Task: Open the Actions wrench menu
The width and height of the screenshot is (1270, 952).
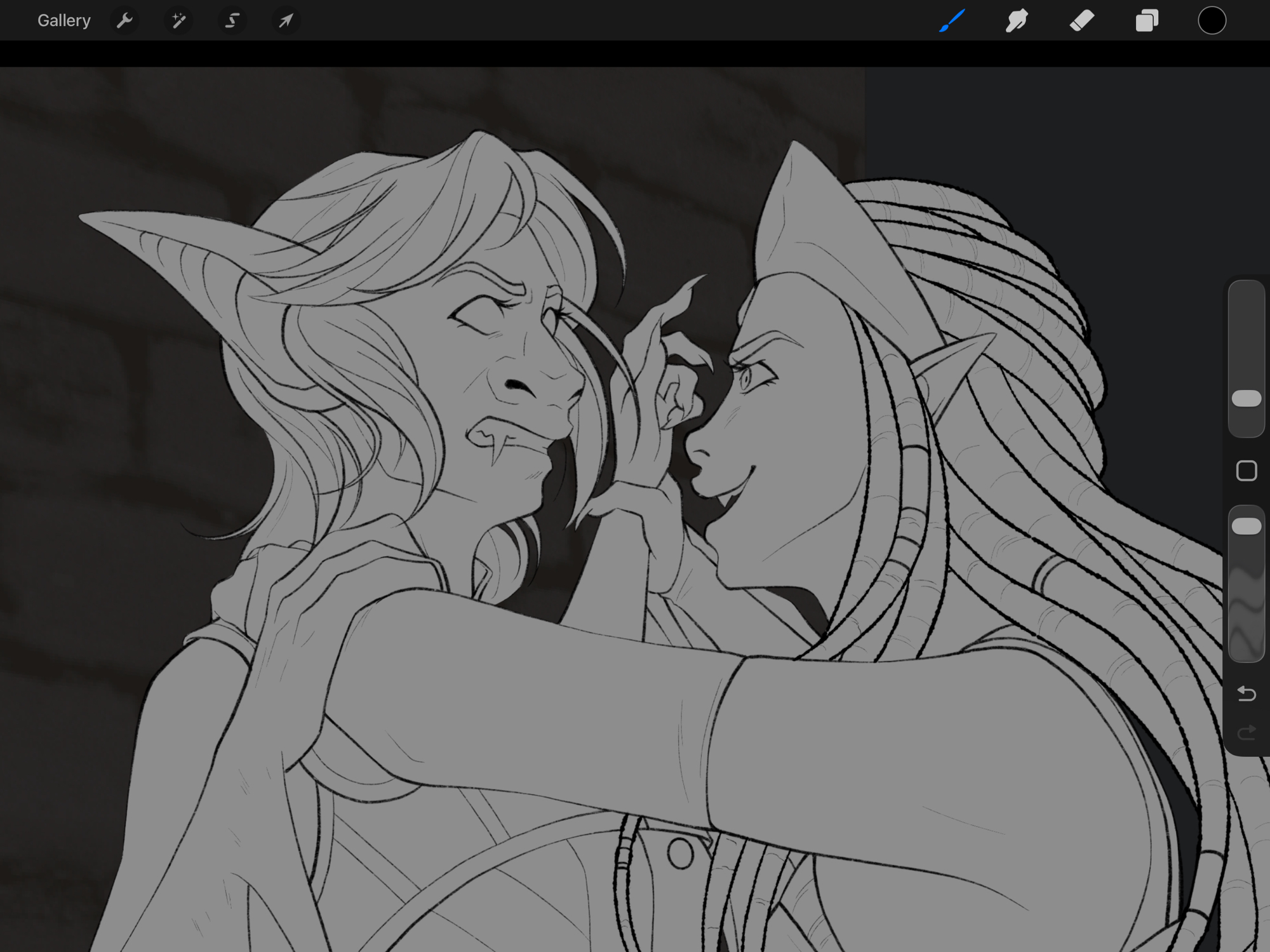Action: 124,21
